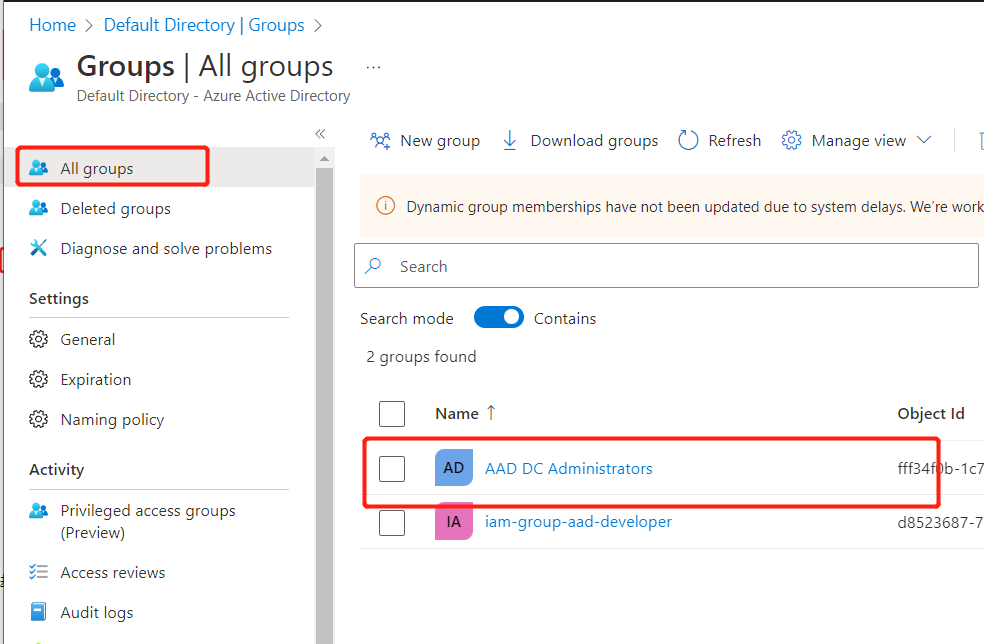This screenshot has height=644, width=984.
Task: Click the info icon in notification banner
Action: (385, 205)
